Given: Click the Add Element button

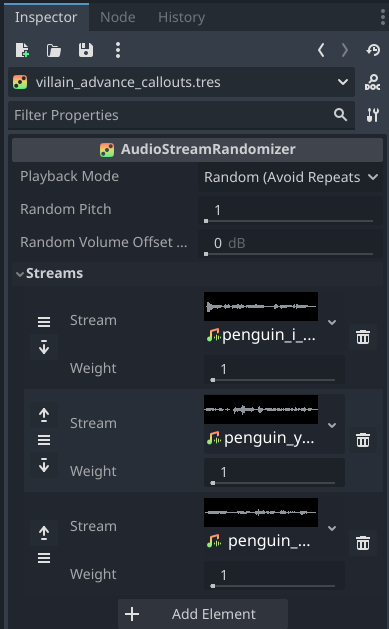Looking at the screenshot, I should coord(203,614).
